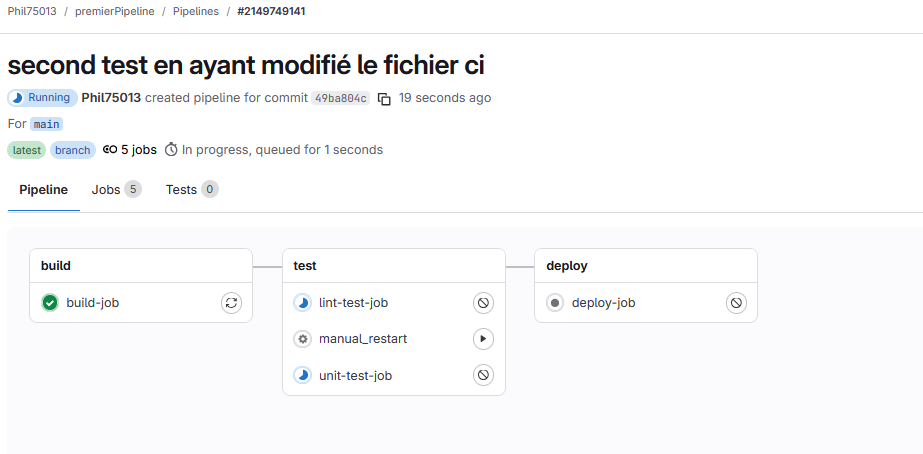Cancel the lint-test-job
Image resolution: width=923 pixels, height=454 pixels.
[484, 303]
